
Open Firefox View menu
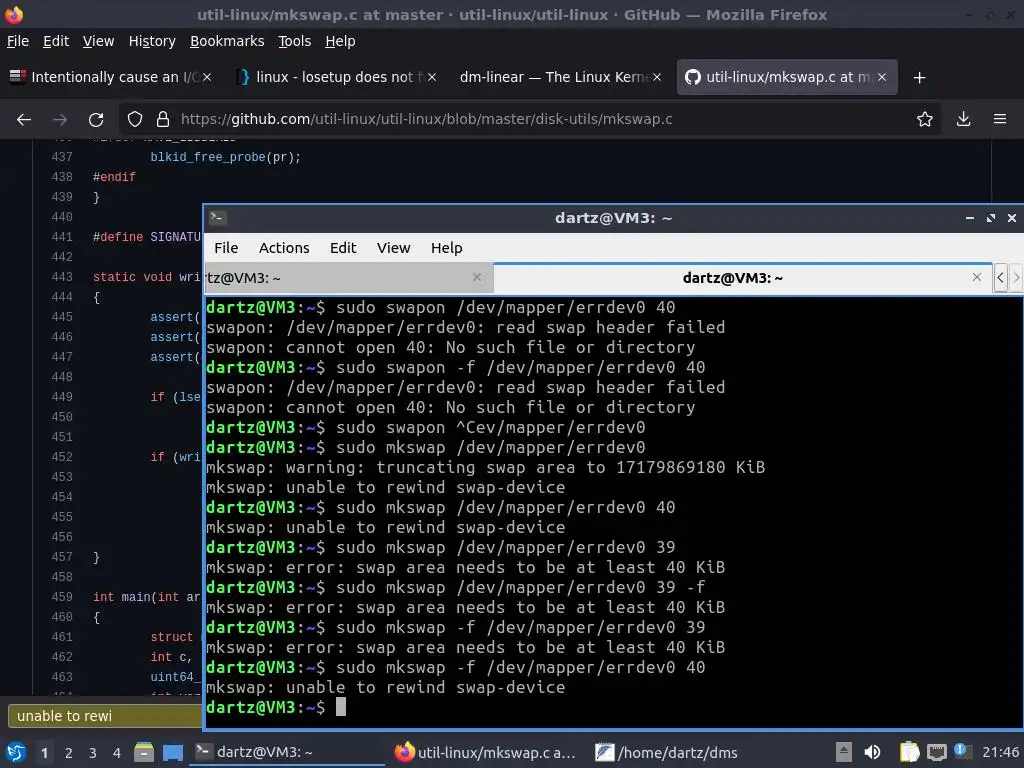[98, 41]
